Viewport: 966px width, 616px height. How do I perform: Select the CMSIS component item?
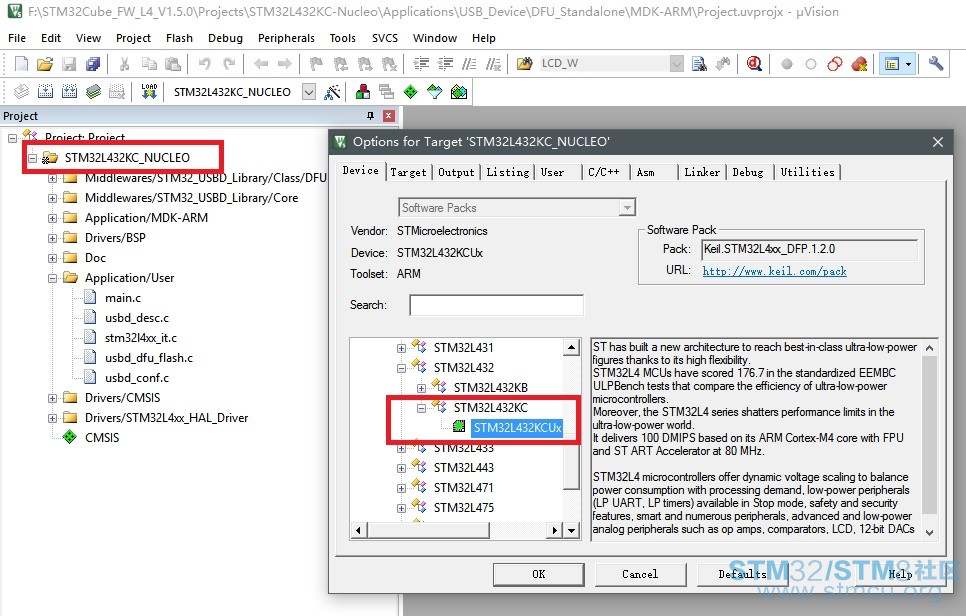[102, 438]
